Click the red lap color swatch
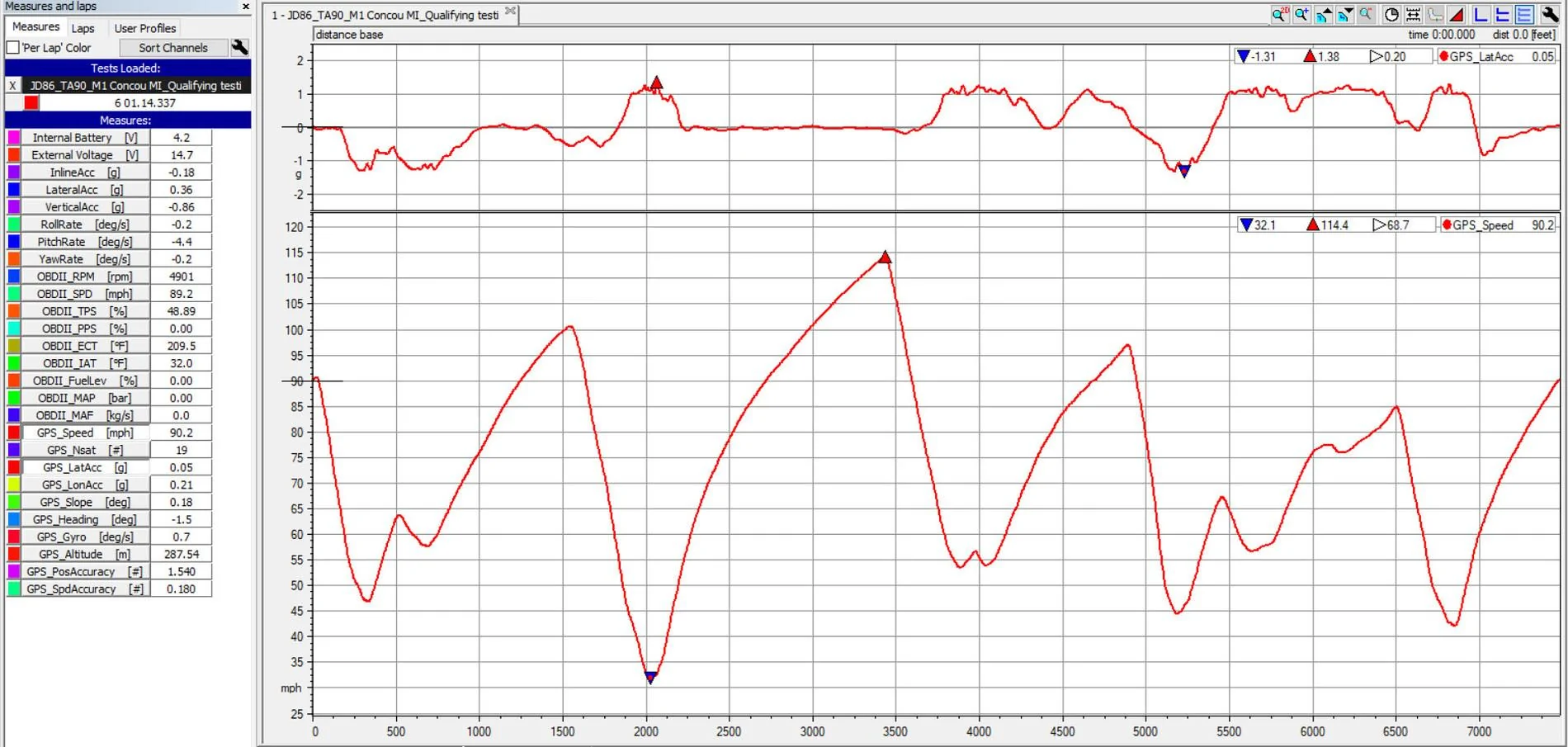The width and height of the screenshot is (1568, 747). pyautogui.click(x=31, y=102)
